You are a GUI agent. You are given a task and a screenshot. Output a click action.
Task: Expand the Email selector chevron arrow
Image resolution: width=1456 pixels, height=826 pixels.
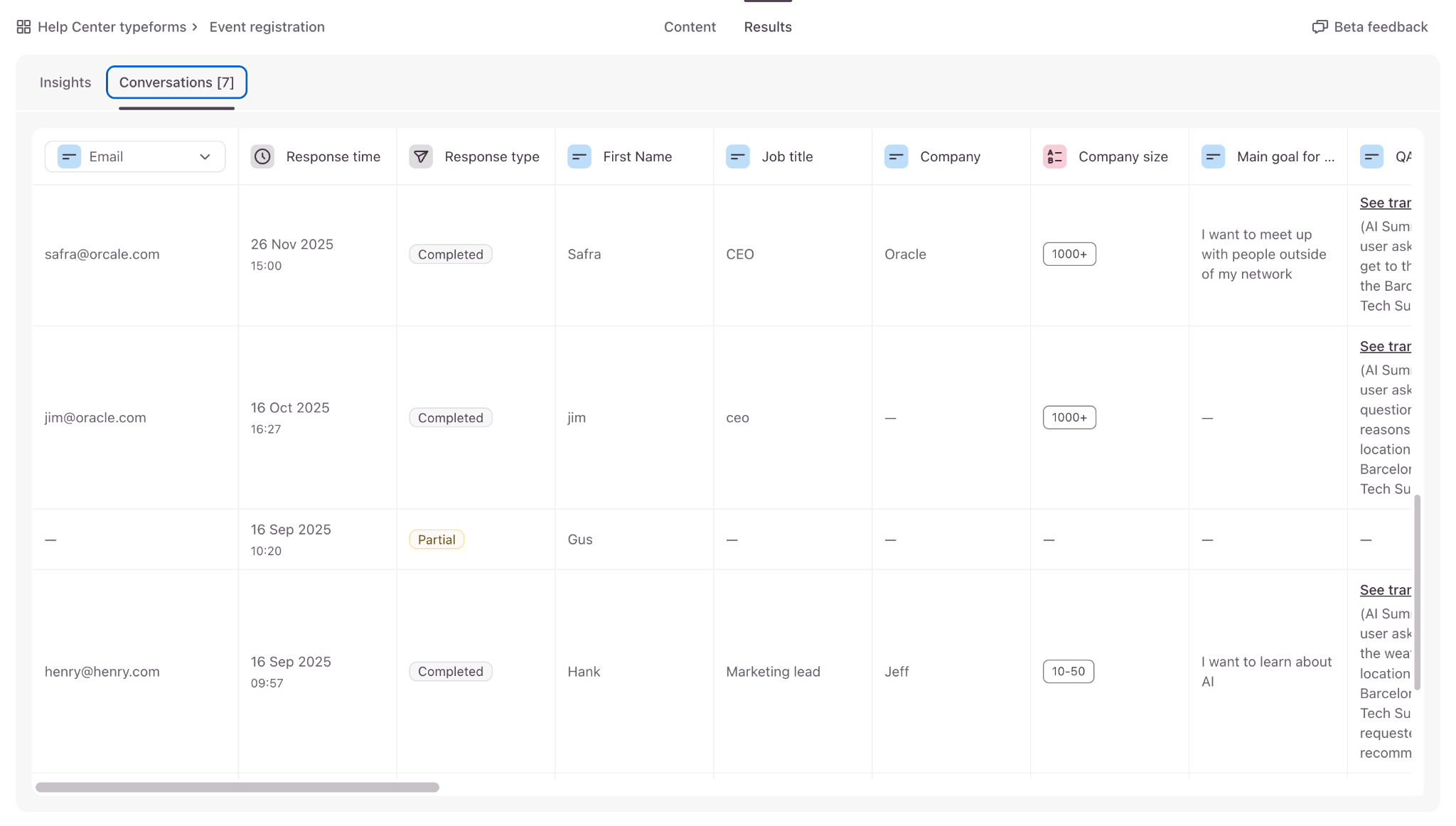click(205, 157)
